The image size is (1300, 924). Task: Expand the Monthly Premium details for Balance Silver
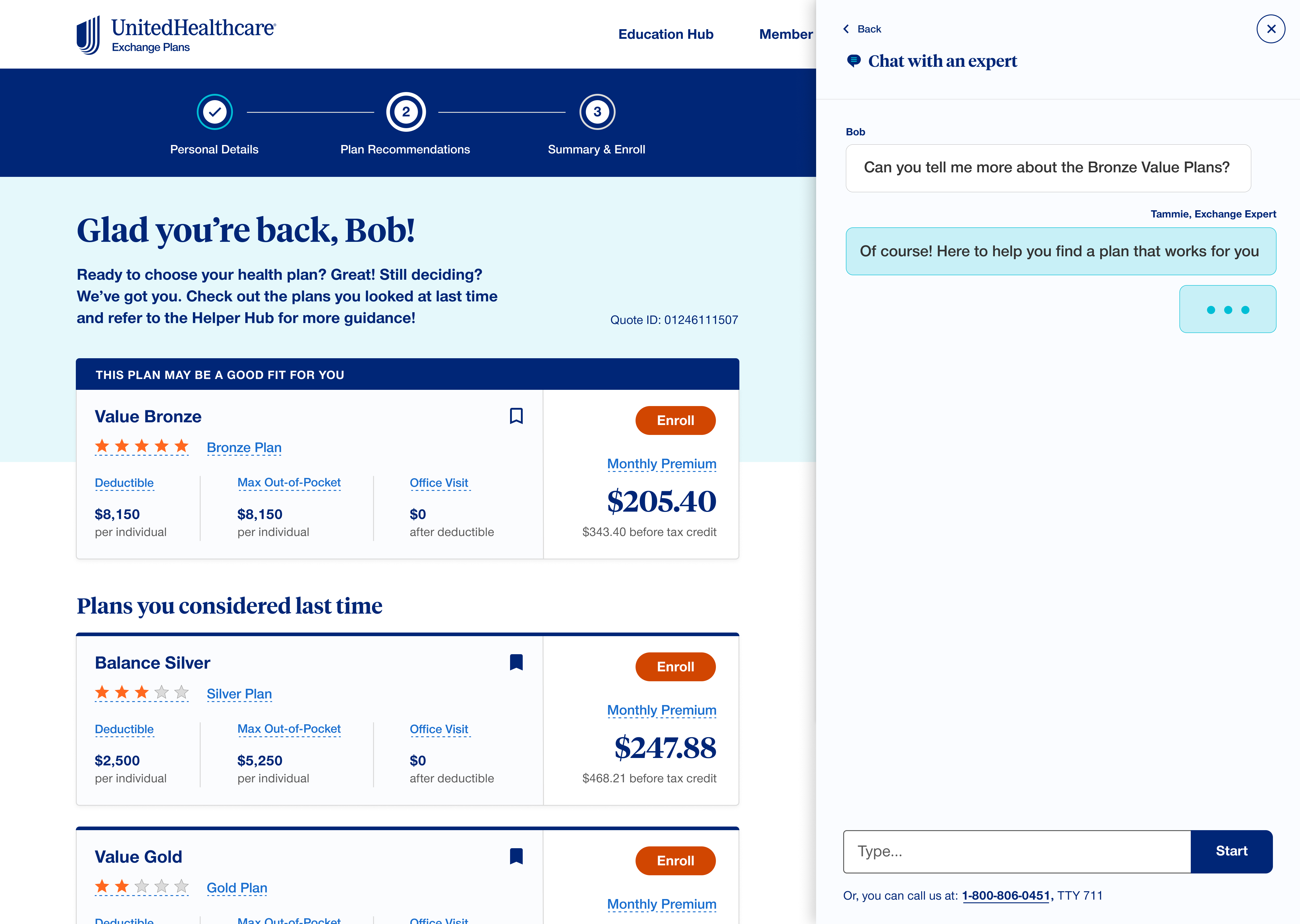(x=661, y=710)
